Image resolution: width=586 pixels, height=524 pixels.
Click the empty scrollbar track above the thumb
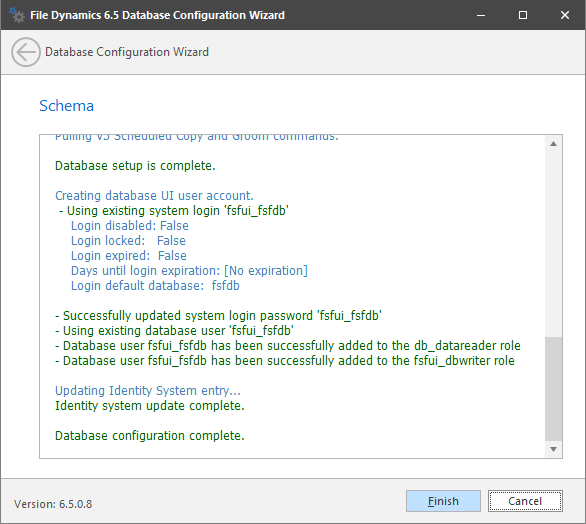pos(553,244)
